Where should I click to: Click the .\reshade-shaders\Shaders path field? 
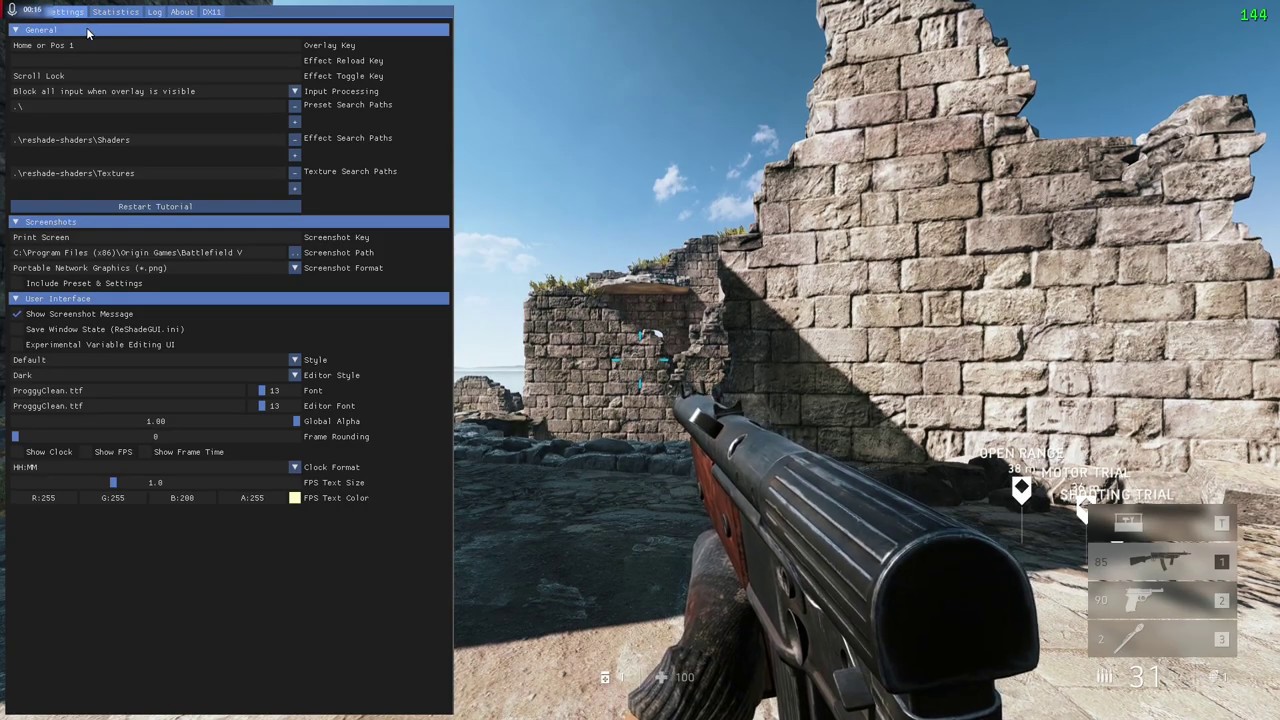tap(148, 140)
